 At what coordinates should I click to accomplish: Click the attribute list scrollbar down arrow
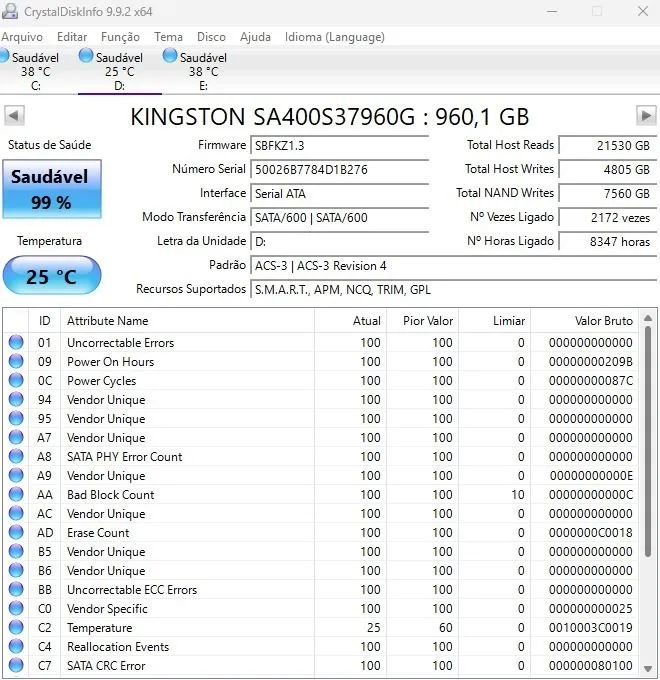point(648,668)
